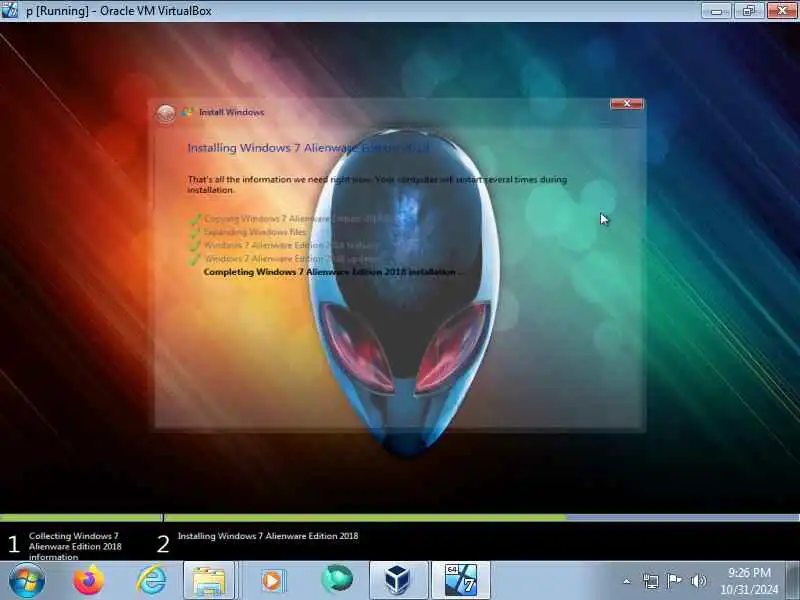Click Show Desktop strip beside clock

[793, 581]
